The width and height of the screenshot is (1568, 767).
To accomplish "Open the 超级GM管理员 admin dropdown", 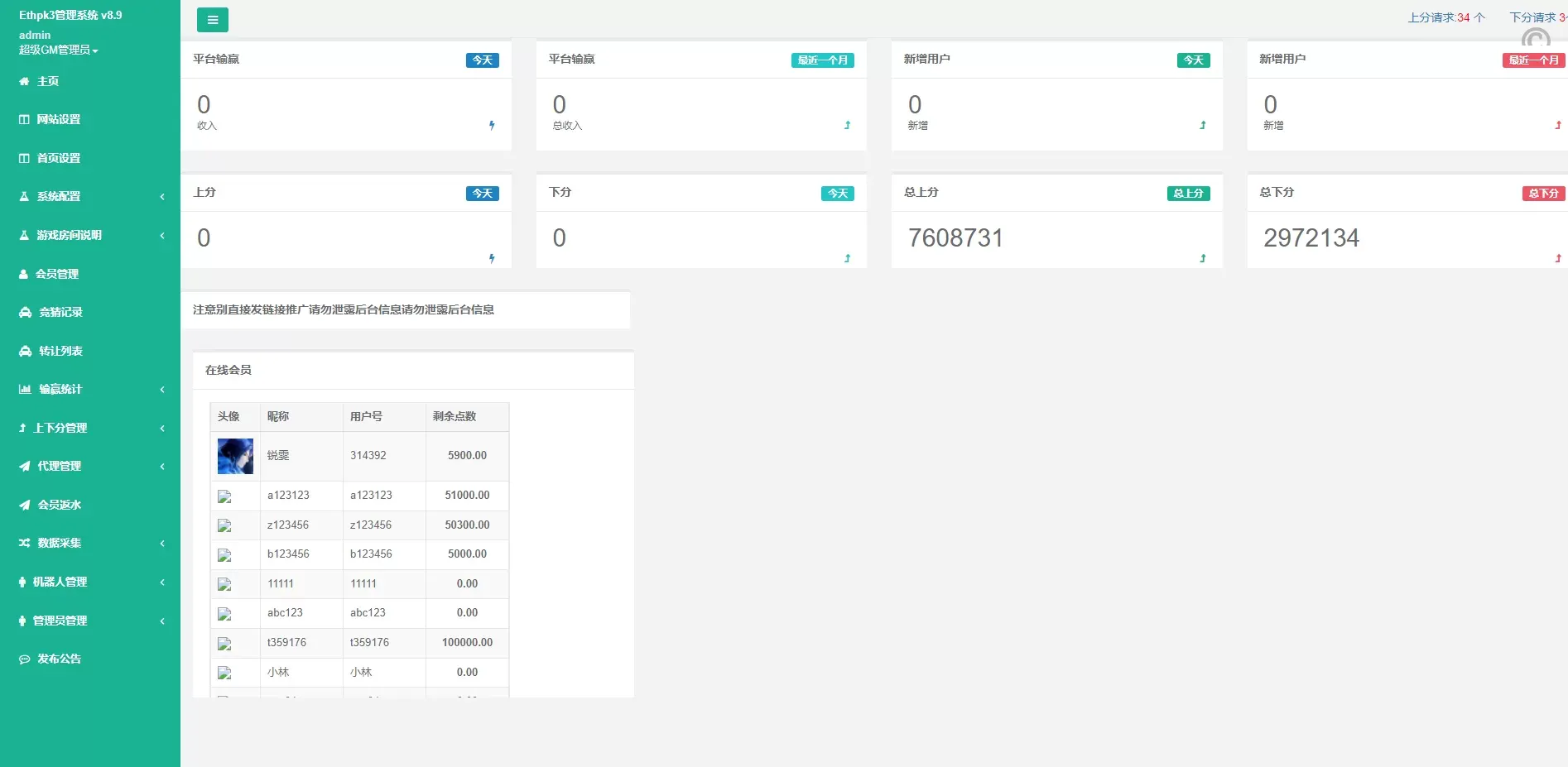I will point(58,50).
